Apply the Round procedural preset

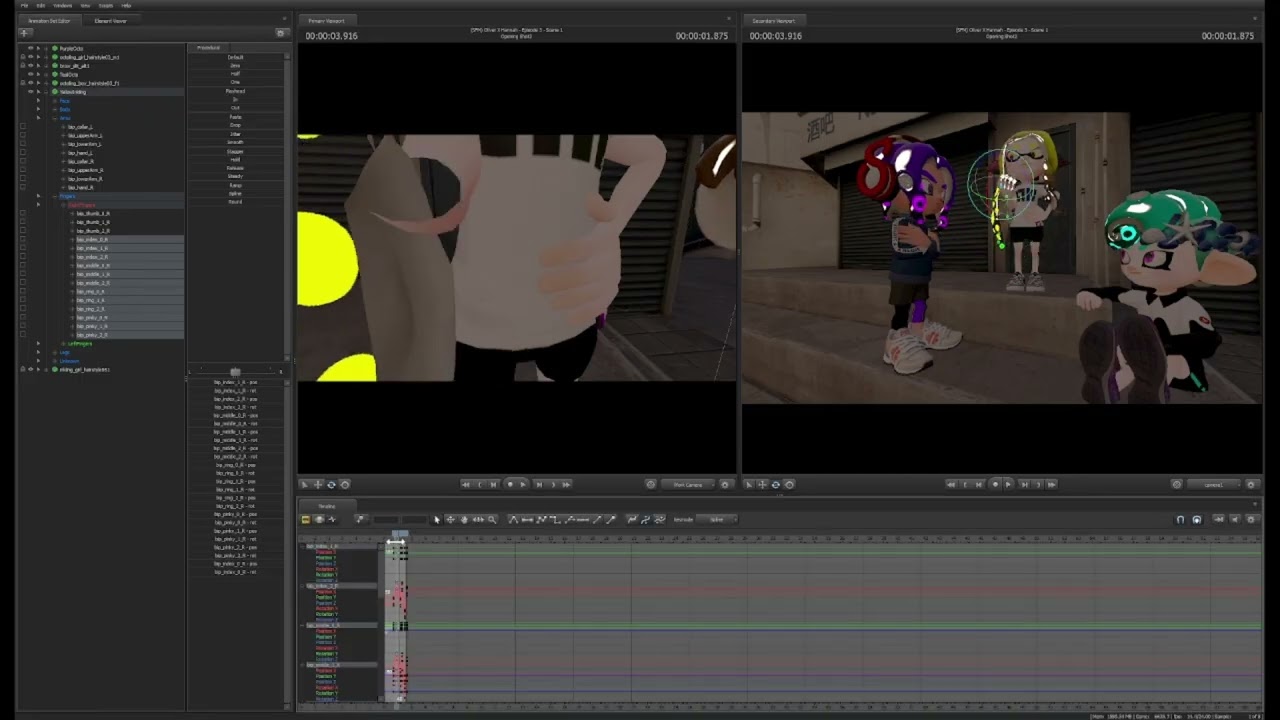coord(236,202)
